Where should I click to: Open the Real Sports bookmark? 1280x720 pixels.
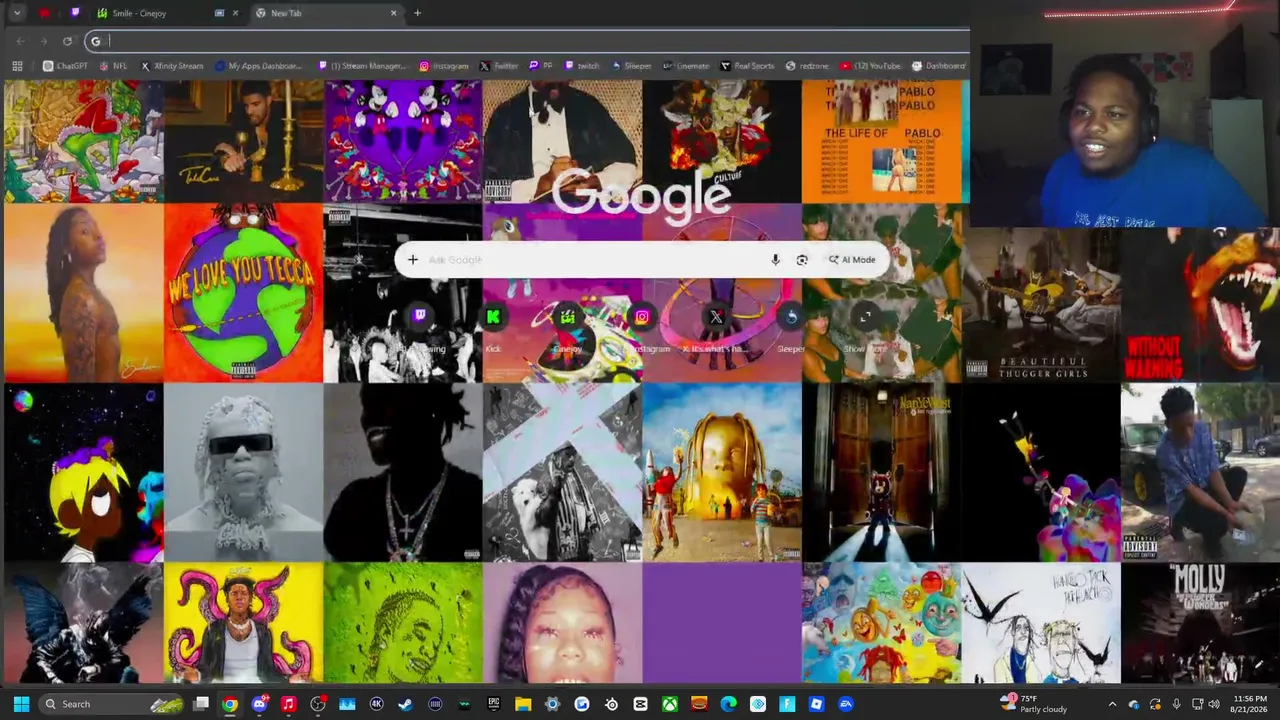coord(747,66)
